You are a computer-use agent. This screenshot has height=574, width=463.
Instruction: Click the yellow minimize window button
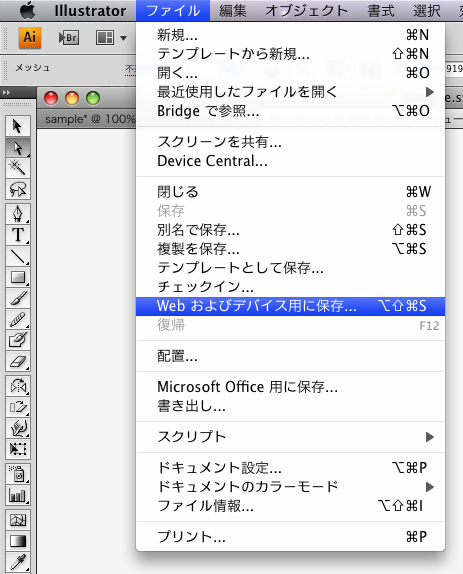pyautogui.click(x=72, y=98)
